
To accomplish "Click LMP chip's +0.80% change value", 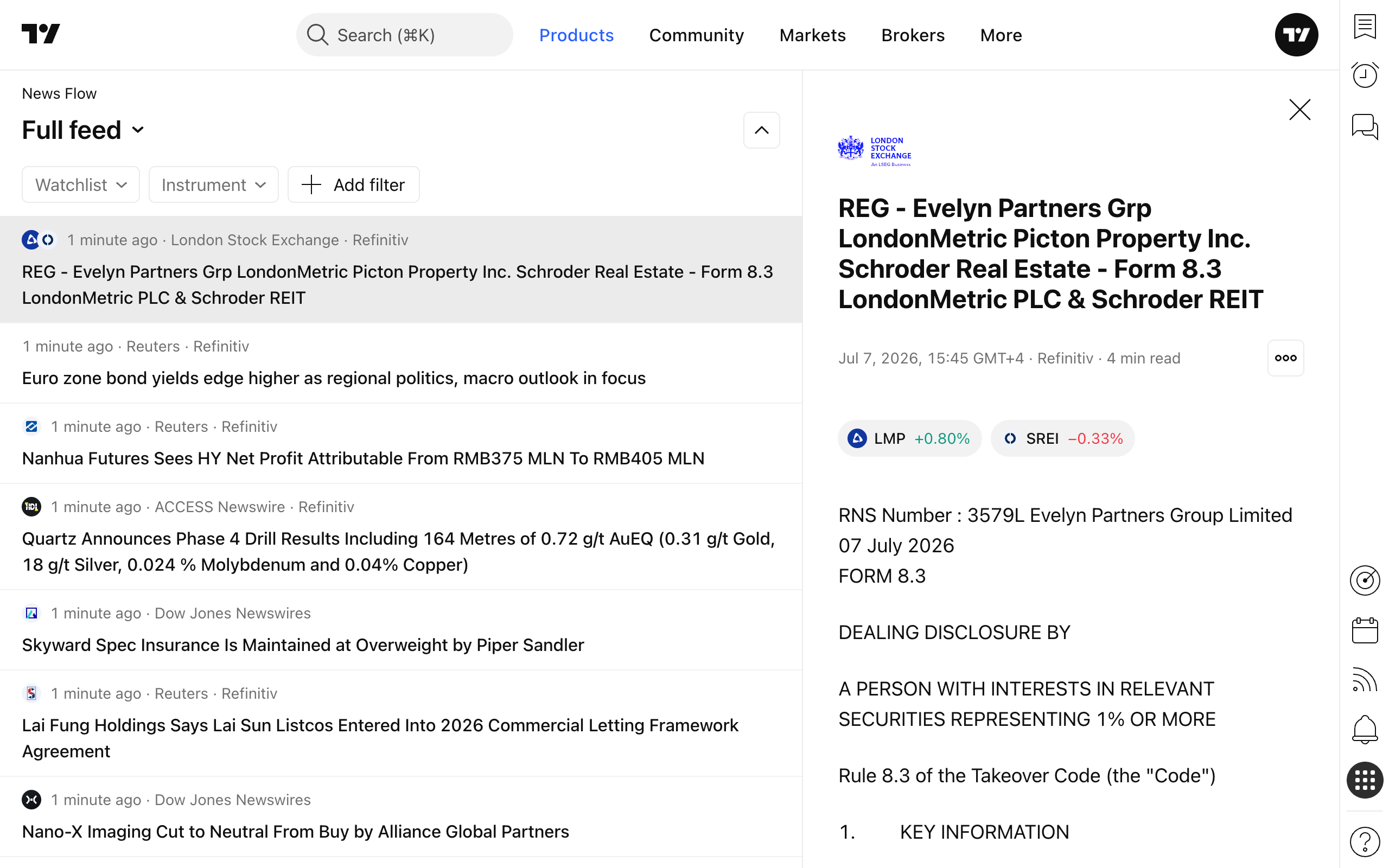I will [942, 438].
